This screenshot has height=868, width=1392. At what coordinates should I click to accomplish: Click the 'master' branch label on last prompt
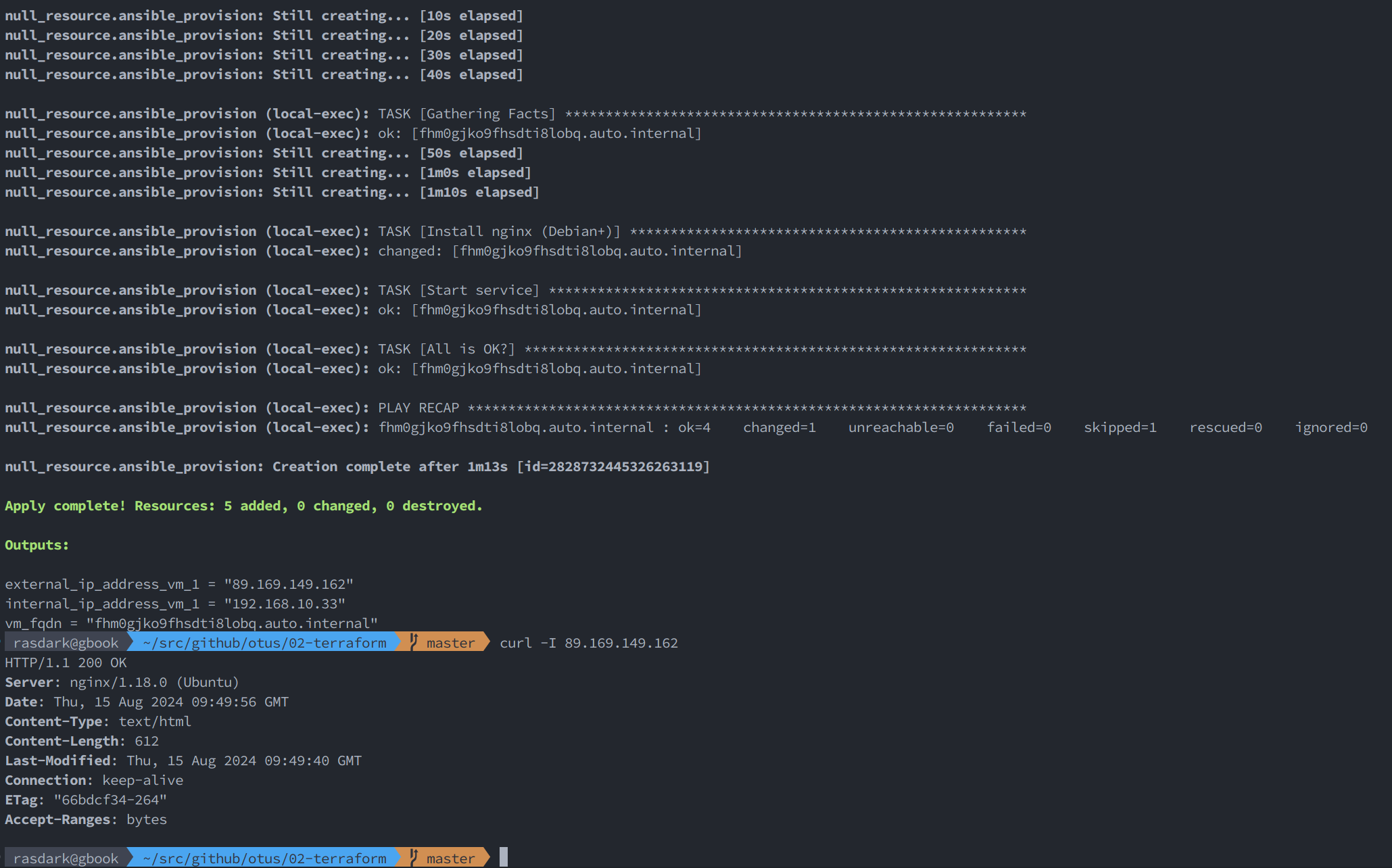[x=450, y=859]
